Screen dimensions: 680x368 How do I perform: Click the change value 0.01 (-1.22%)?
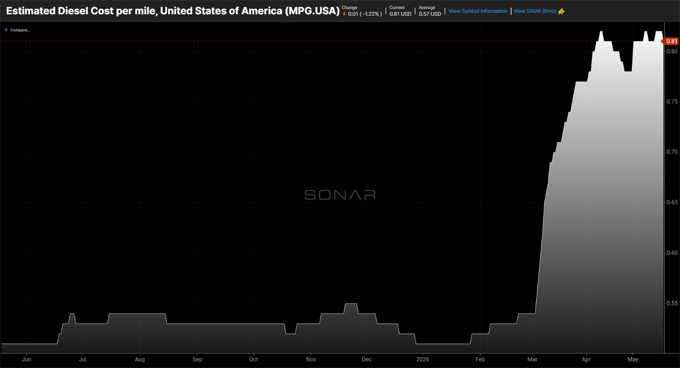(x=365, y=14)
